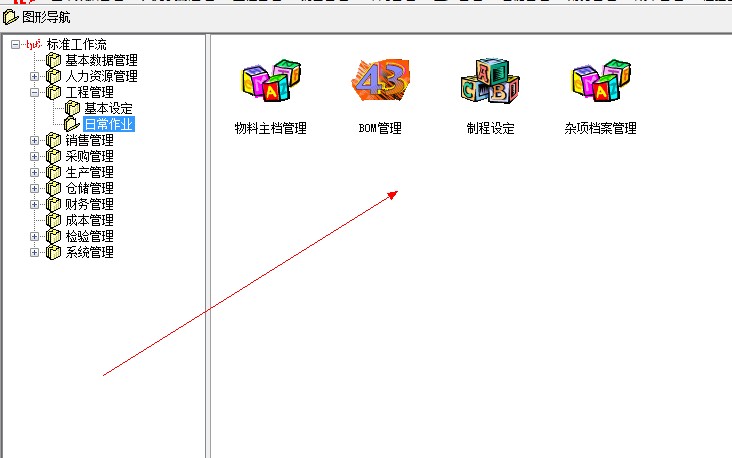The image size is (732, 458).
Task: Open the 杂项档案管理 blocks icon
Action: [x=601, y=80]
